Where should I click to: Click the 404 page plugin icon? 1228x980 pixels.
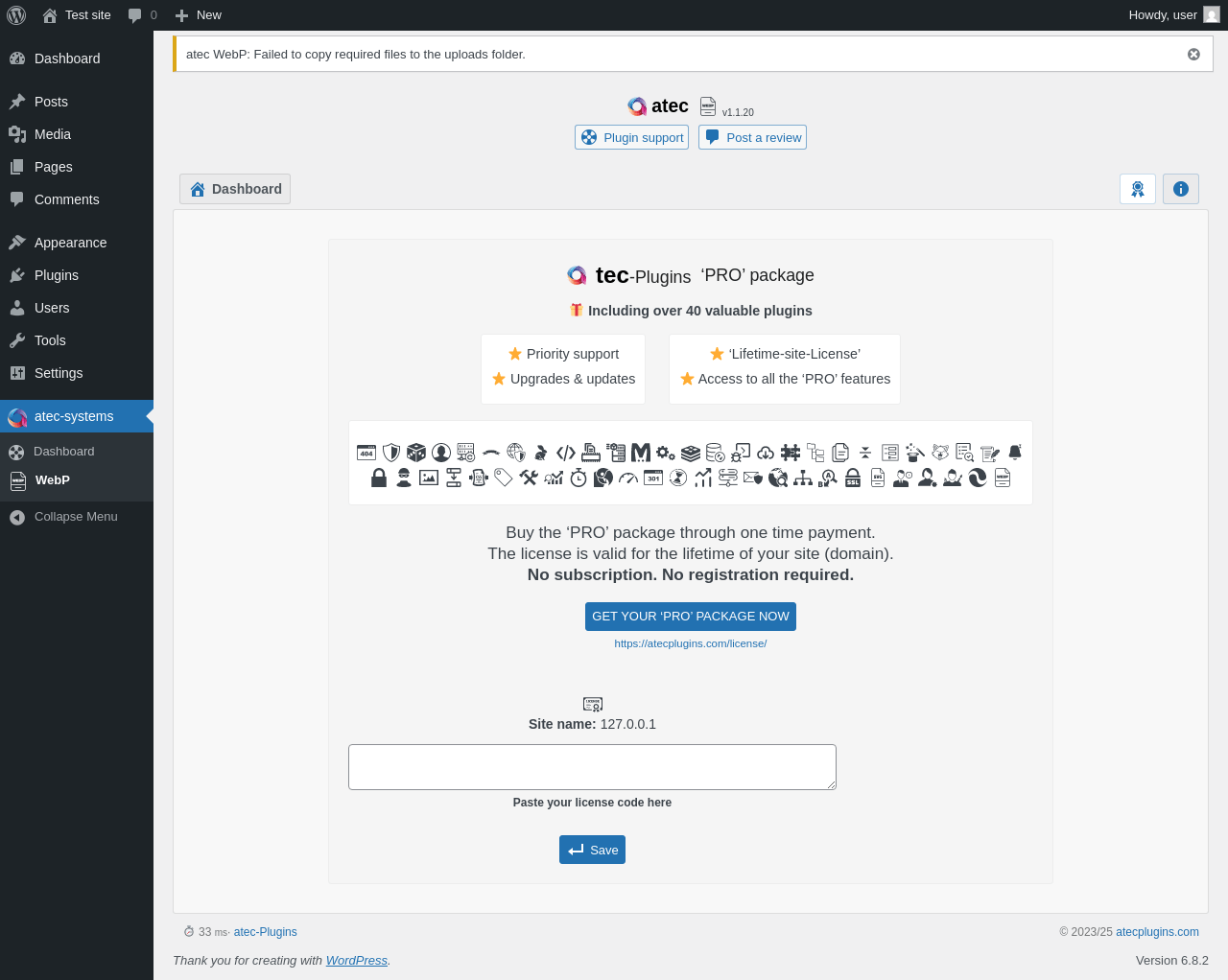pos(366,453)
